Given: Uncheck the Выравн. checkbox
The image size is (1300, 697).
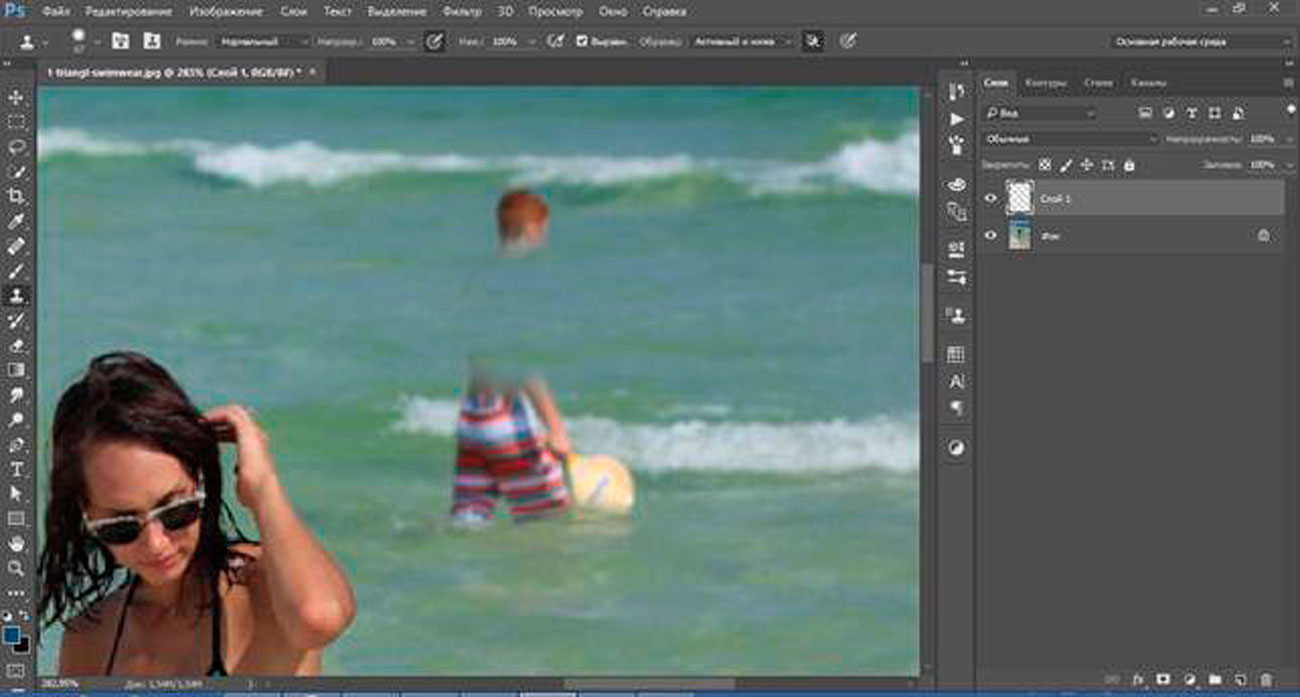Looking at the screenshot, I should [582, 42].
